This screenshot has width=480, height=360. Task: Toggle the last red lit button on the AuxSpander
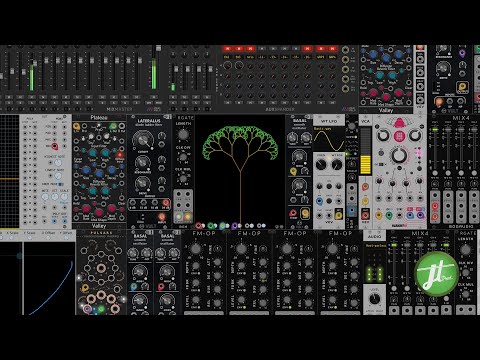332,49
